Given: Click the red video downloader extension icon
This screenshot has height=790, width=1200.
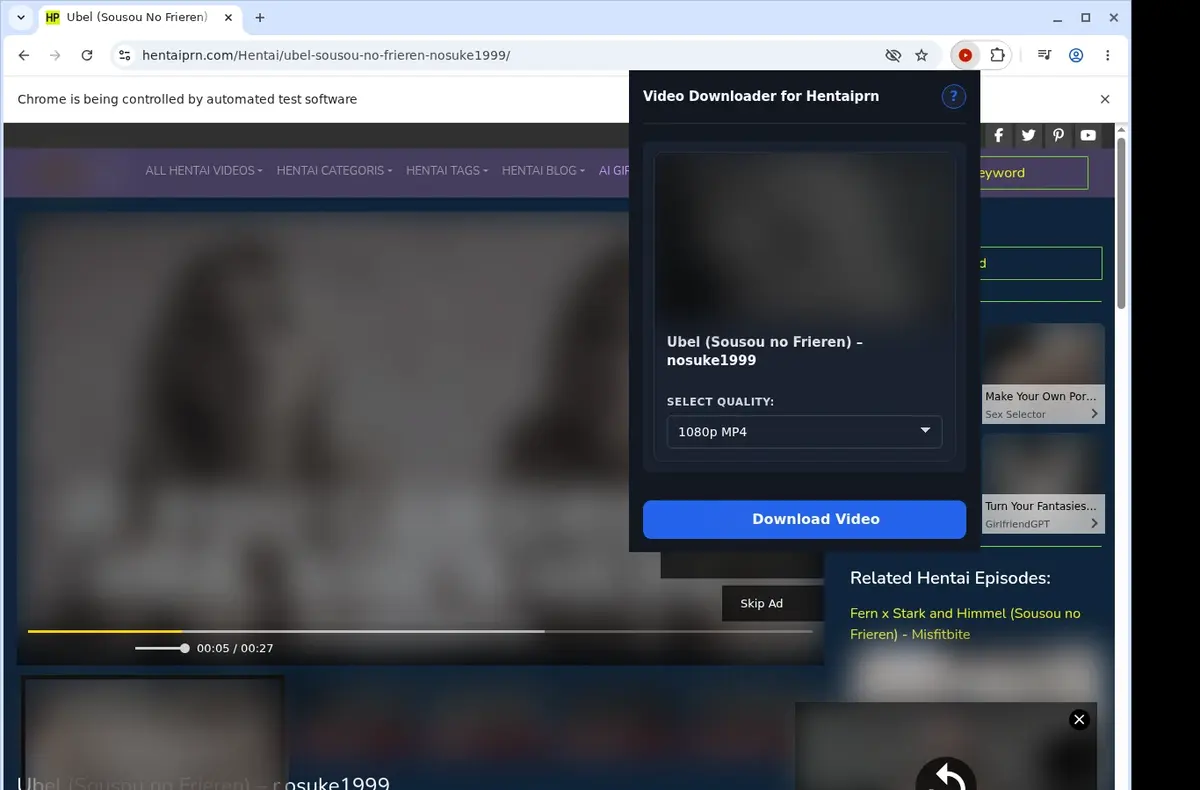Looking at the screenshot, I should coord(965,55).
